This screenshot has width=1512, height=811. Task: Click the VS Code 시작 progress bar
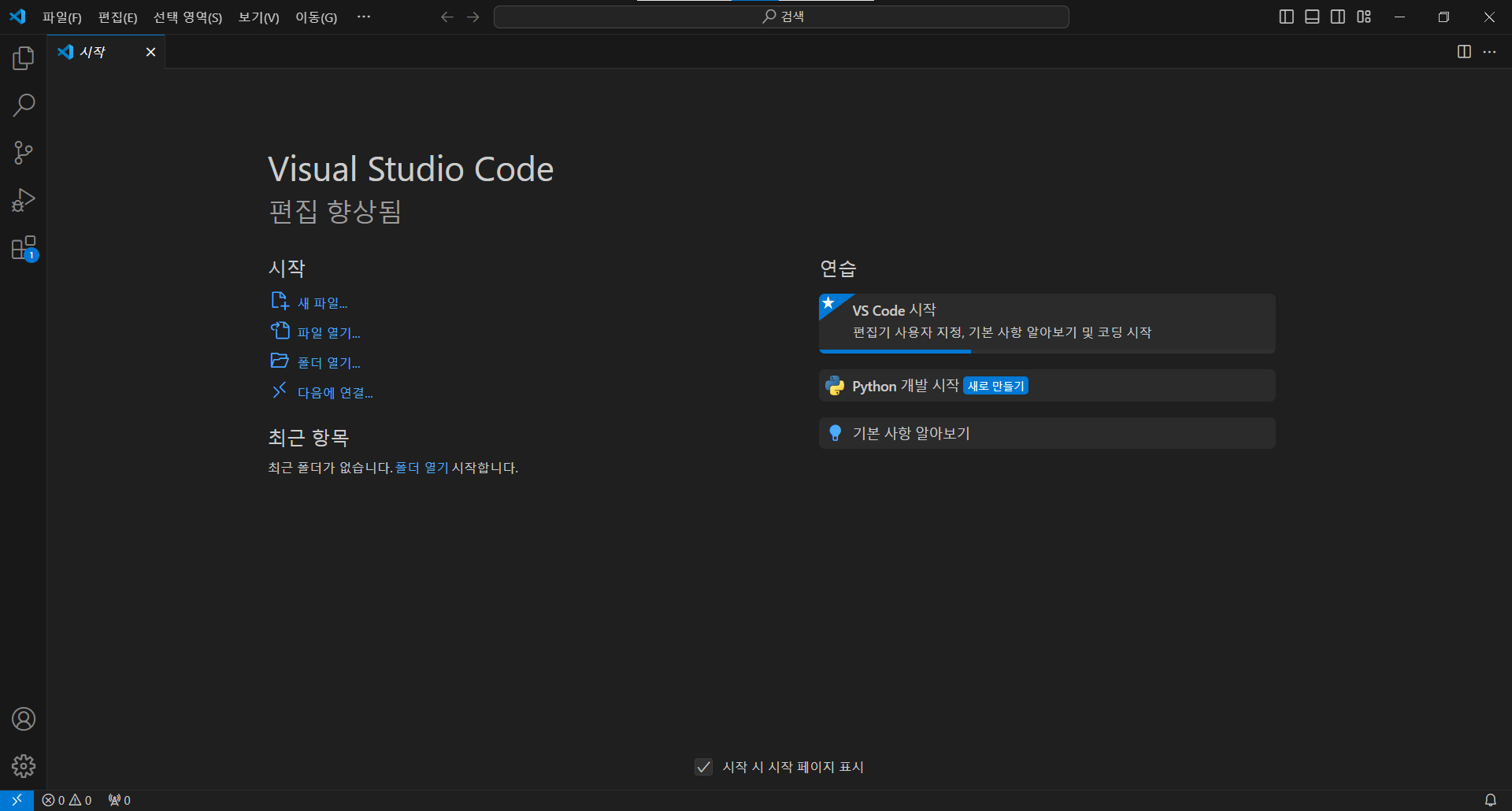pyautogui.click(x=1047, y=351)
